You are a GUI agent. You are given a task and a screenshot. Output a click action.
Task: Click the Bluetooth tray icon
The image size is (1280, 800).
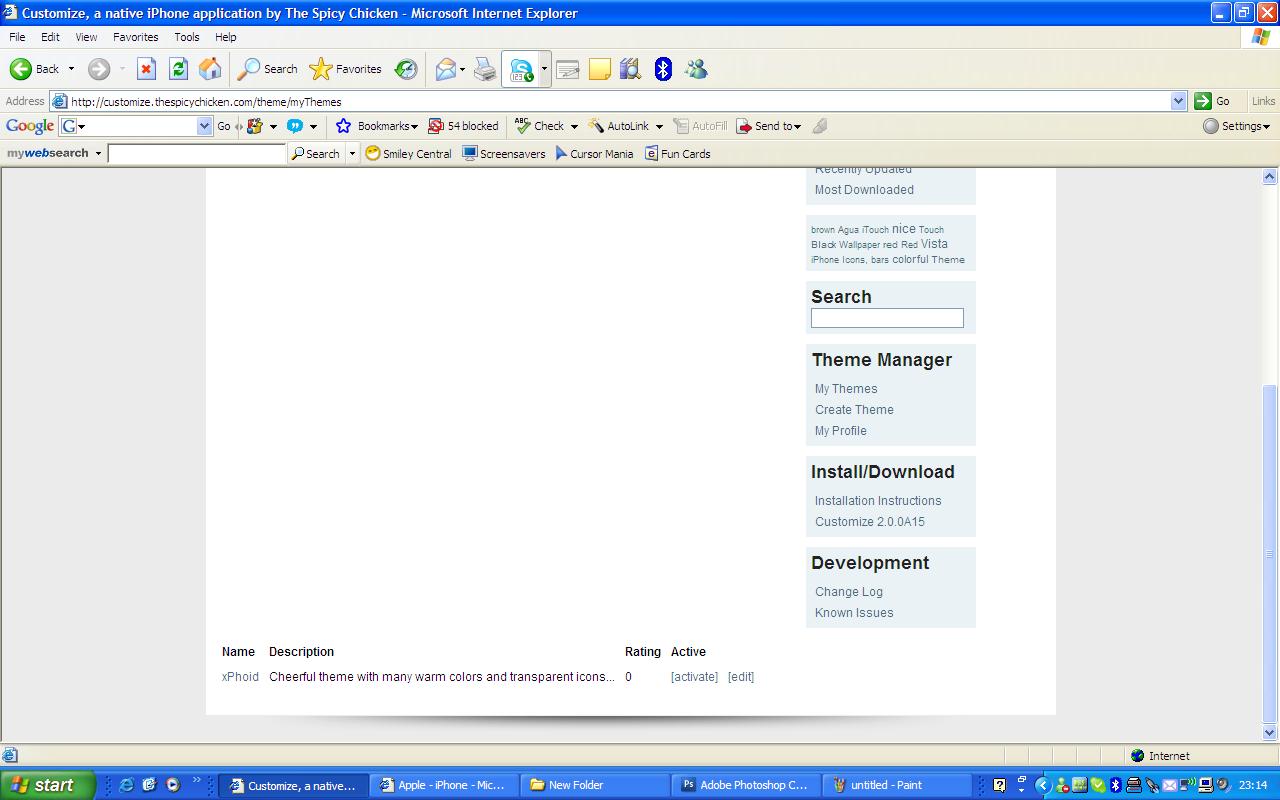pyautogui.click(x=1115, y=785)
